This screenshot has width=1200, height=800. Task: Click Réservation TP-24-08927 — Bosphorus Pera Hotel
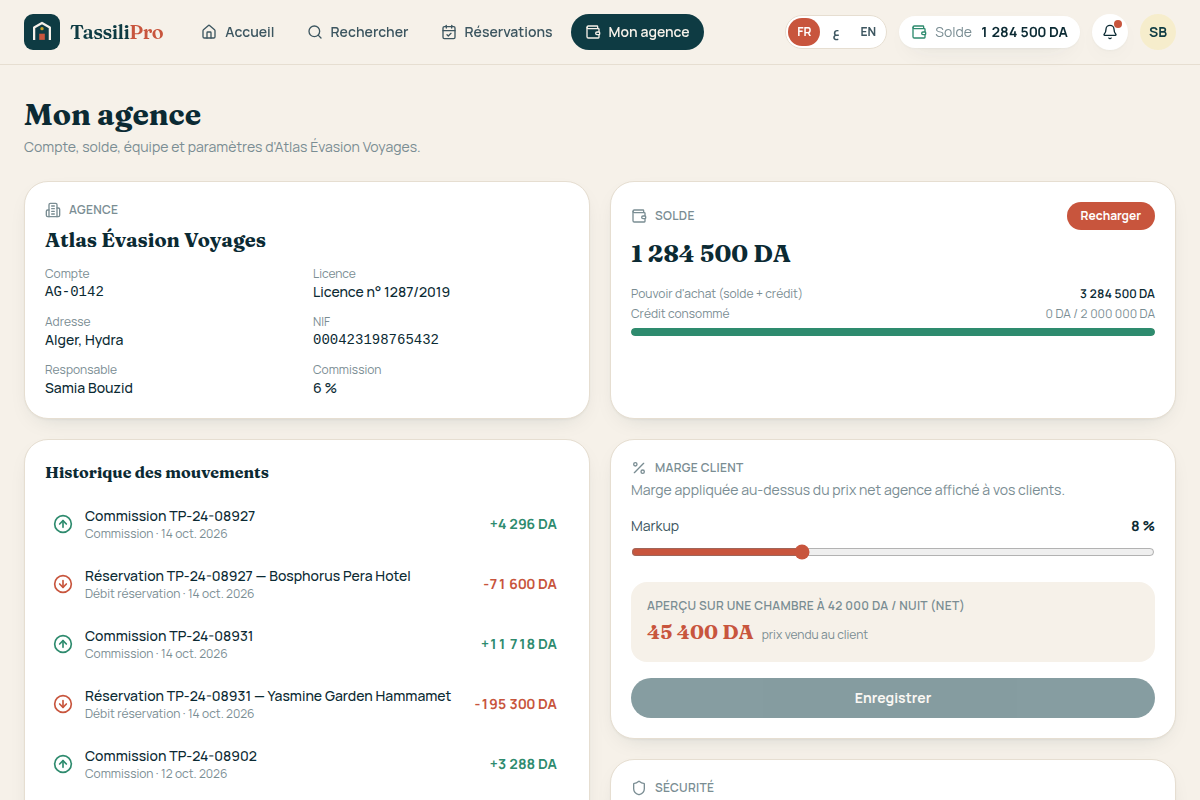tap(248, 576)
